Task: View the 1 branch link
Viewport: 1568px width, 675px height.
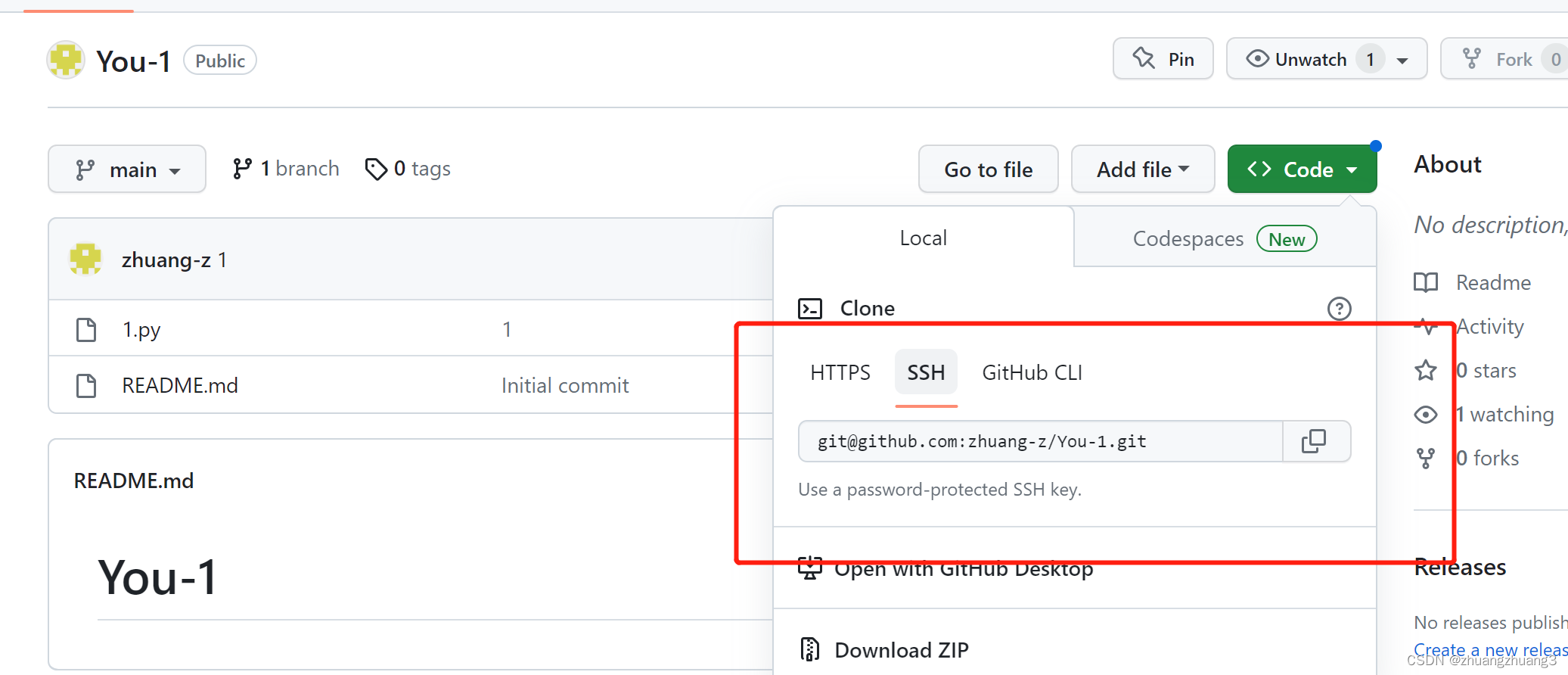Action: pos(286,168)
